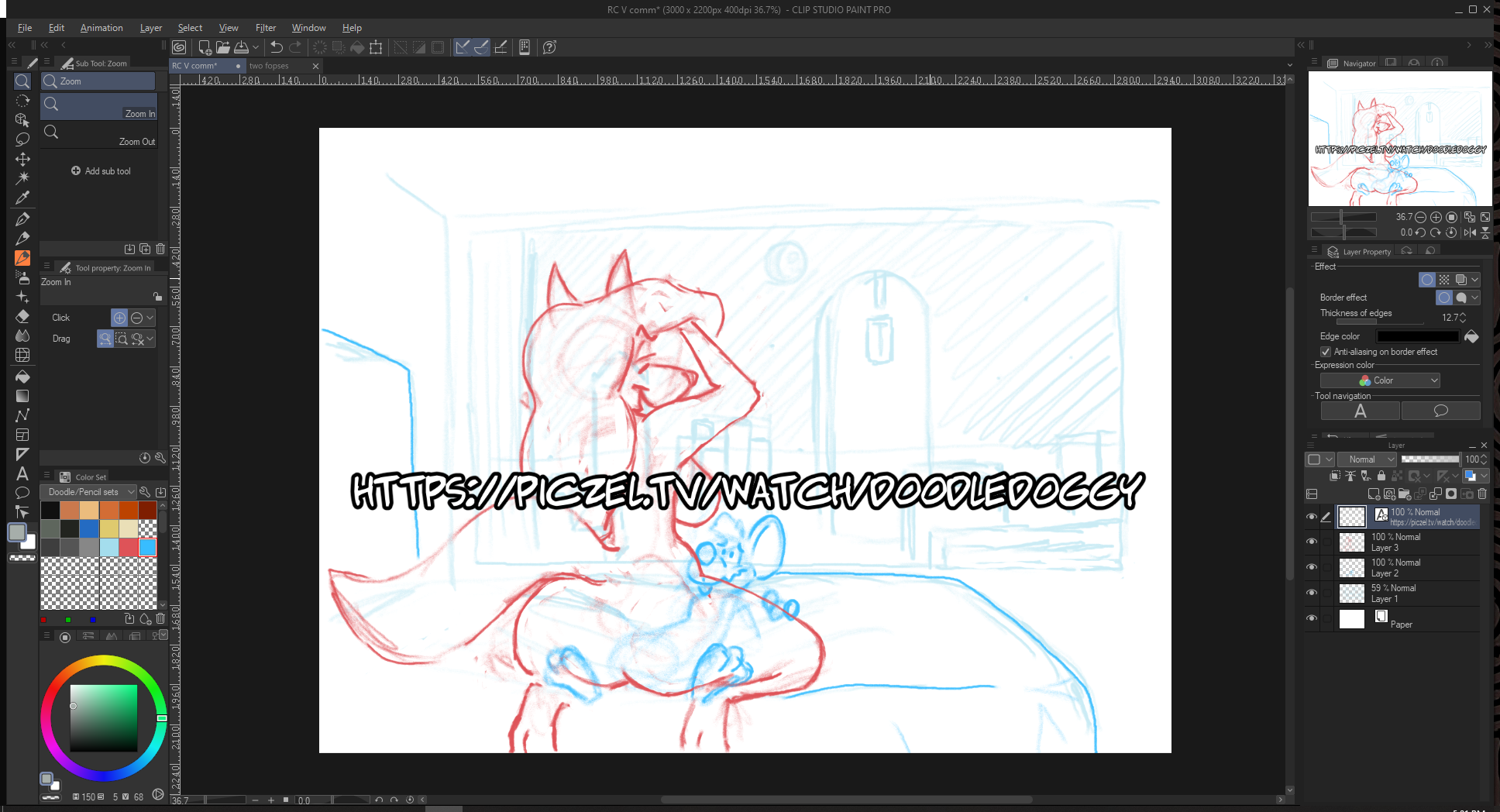Click the Save icon in command bar
Image resolution: width=1500 pixels, height=812 pixels.
click(x=242, y=47)
